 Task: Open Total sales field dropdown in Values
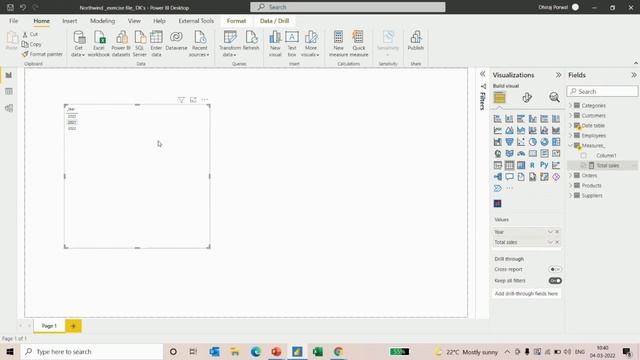[550, 242]
